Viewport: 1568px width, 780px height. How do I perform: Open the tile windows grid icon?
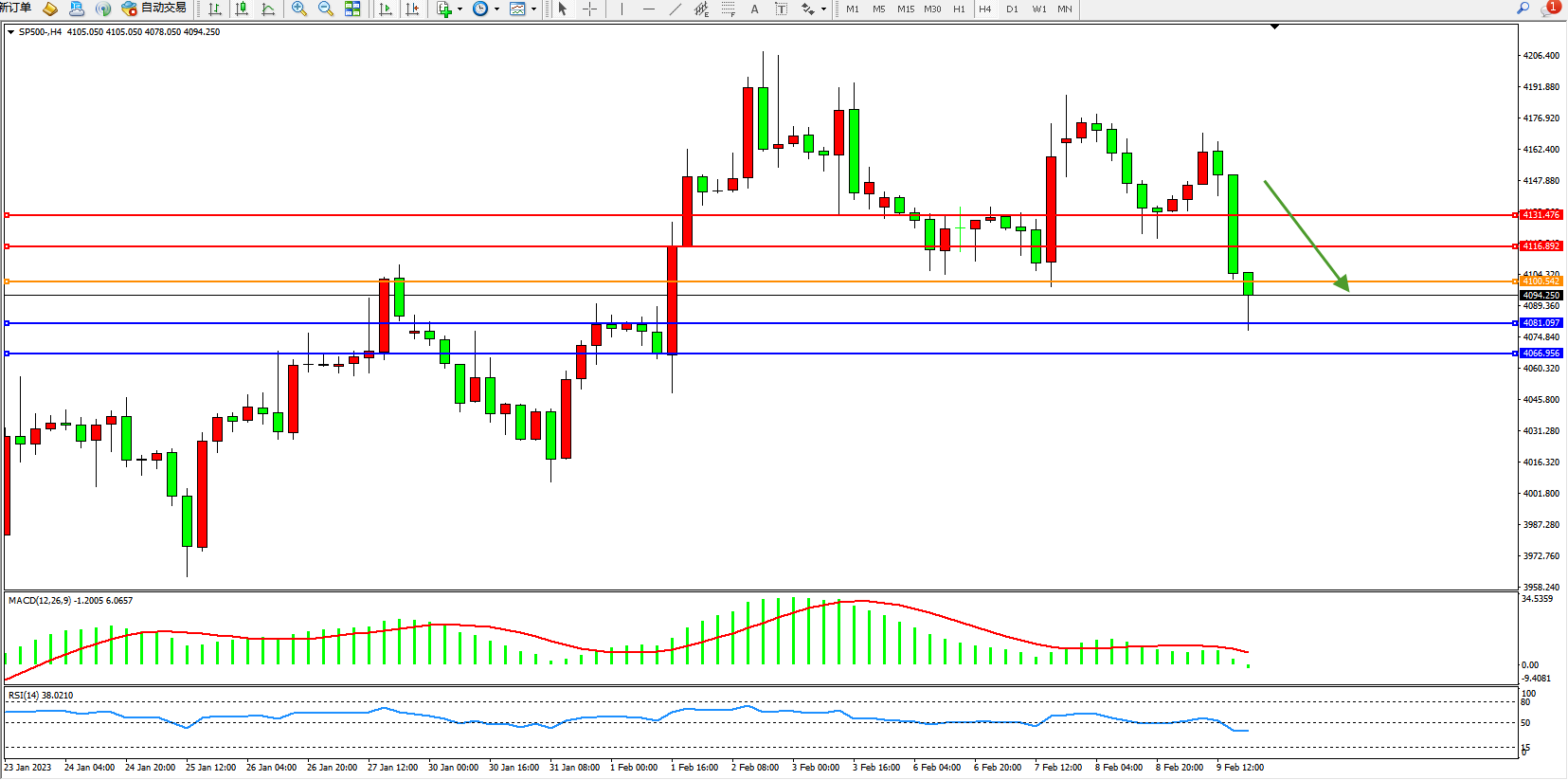point(352,9)
